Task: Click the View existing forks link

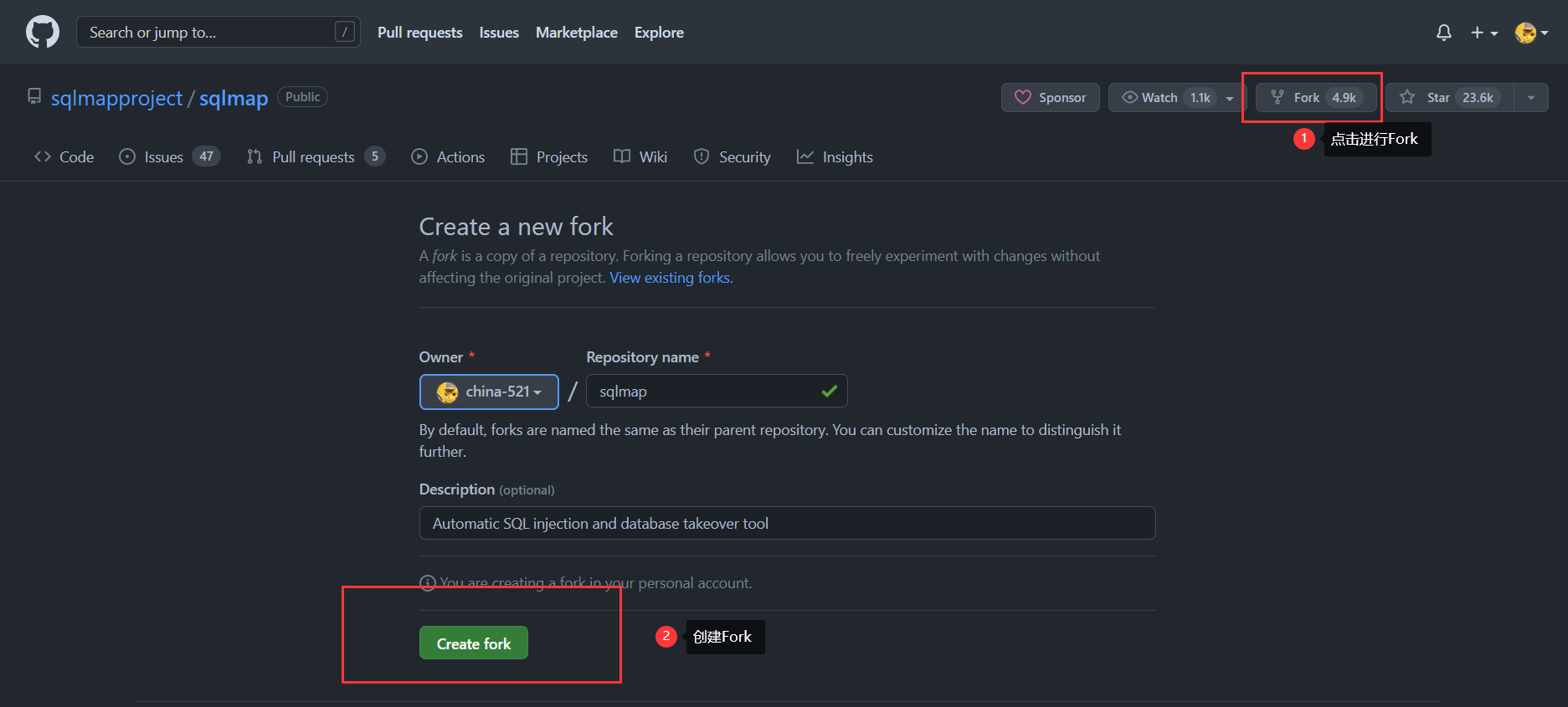Action: 671,278
